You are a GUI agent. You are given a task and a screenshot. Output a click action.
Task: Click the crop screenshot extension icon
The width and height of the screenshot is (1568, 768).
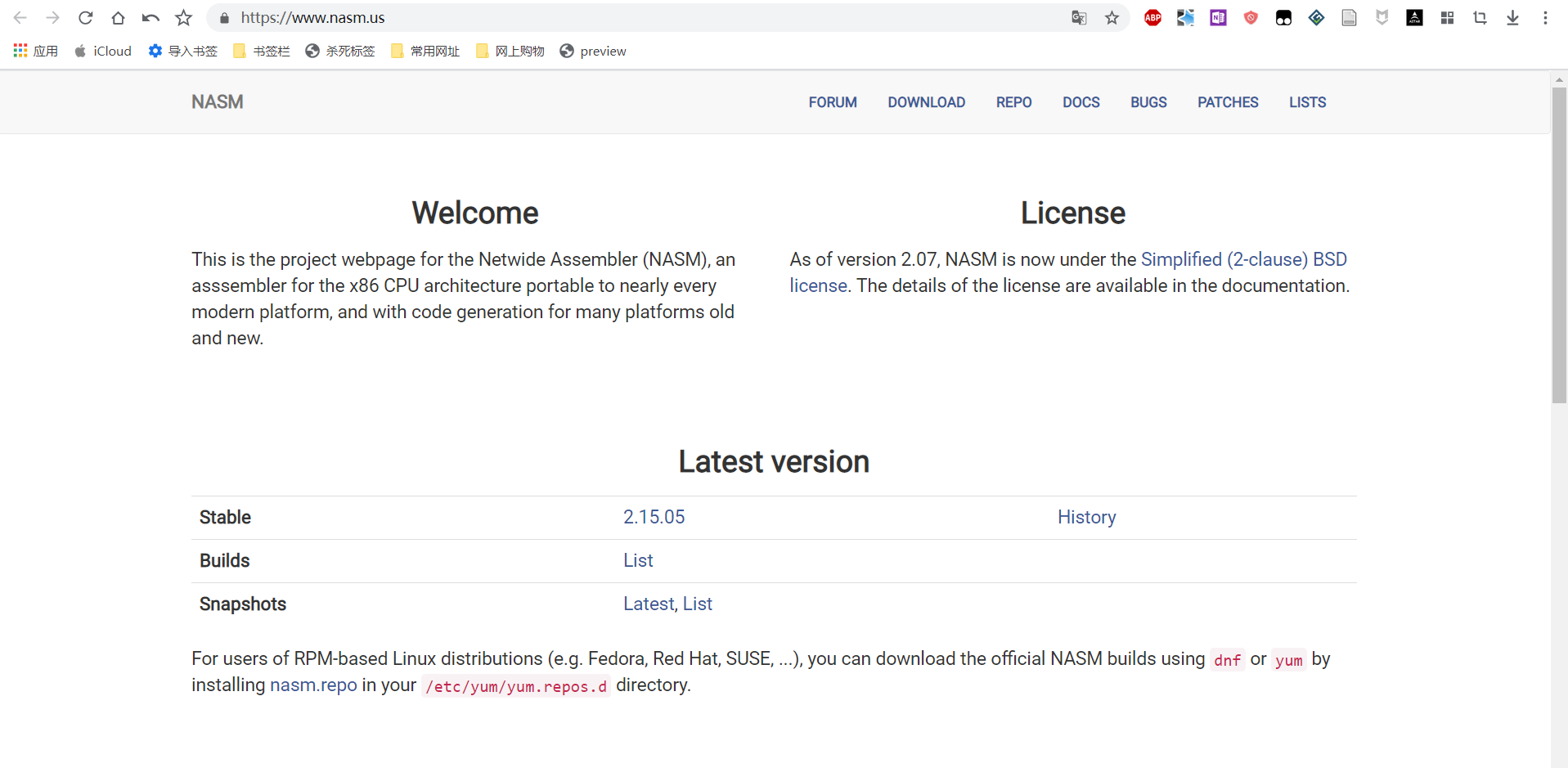(x=1480, y=18)
